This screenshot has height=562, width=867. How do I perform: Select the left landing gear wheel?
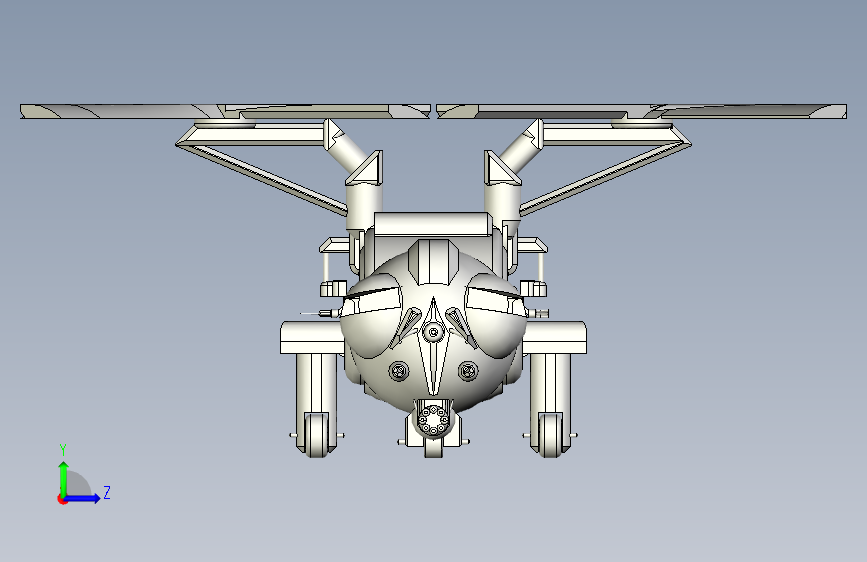pos(316,435)
